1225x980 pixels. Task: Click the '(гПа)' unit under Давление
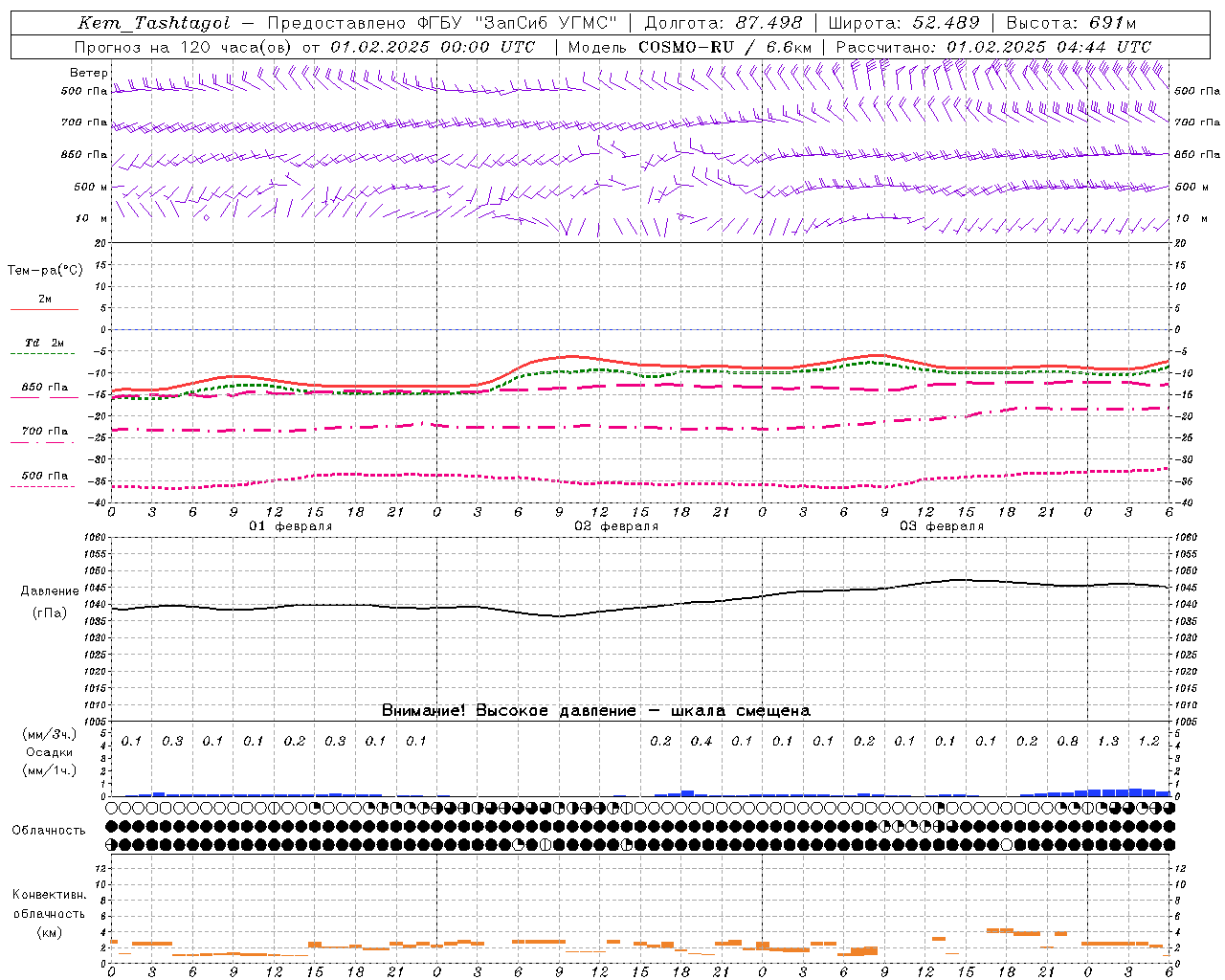[50, 613]
